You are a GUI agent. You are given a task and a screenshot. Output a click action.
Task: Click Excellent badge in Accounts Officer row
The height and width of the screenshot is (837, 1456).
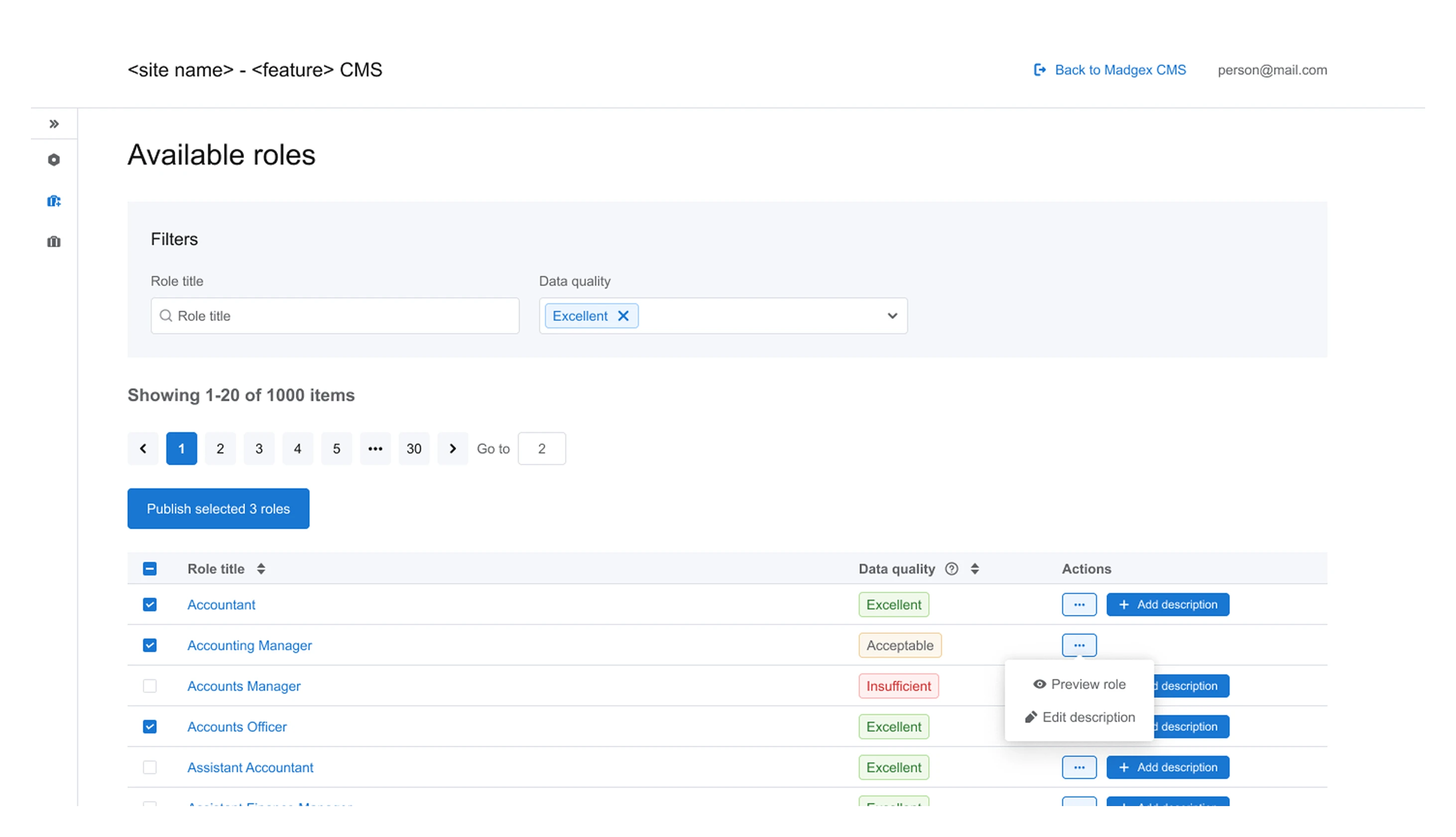pyautogui.click(x=894, y=726)
